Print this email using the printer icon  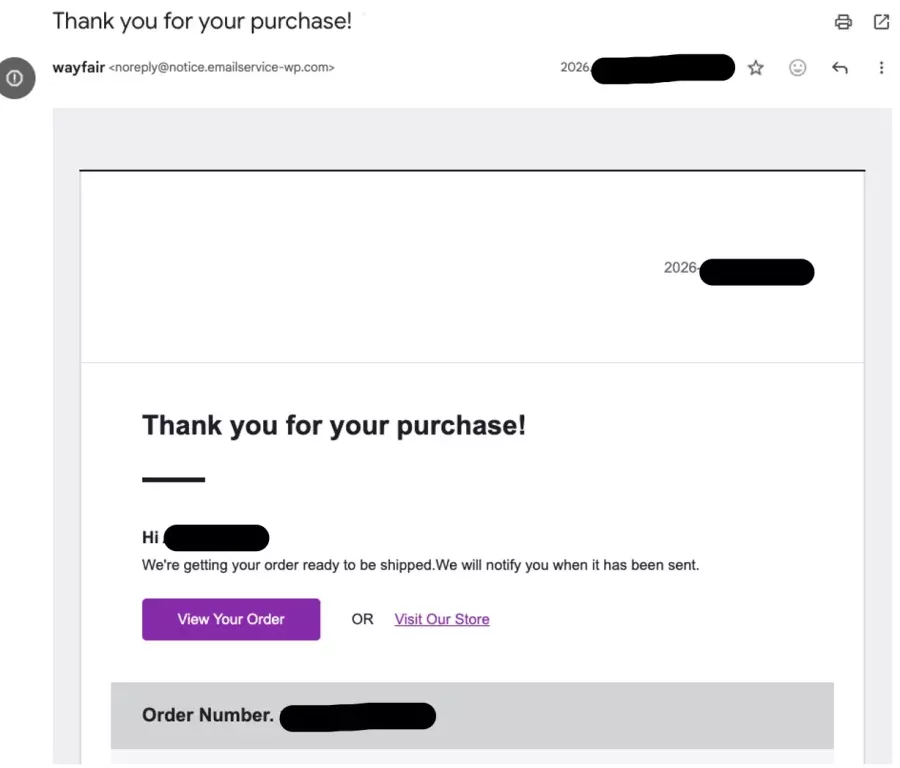tap(843, 22)
